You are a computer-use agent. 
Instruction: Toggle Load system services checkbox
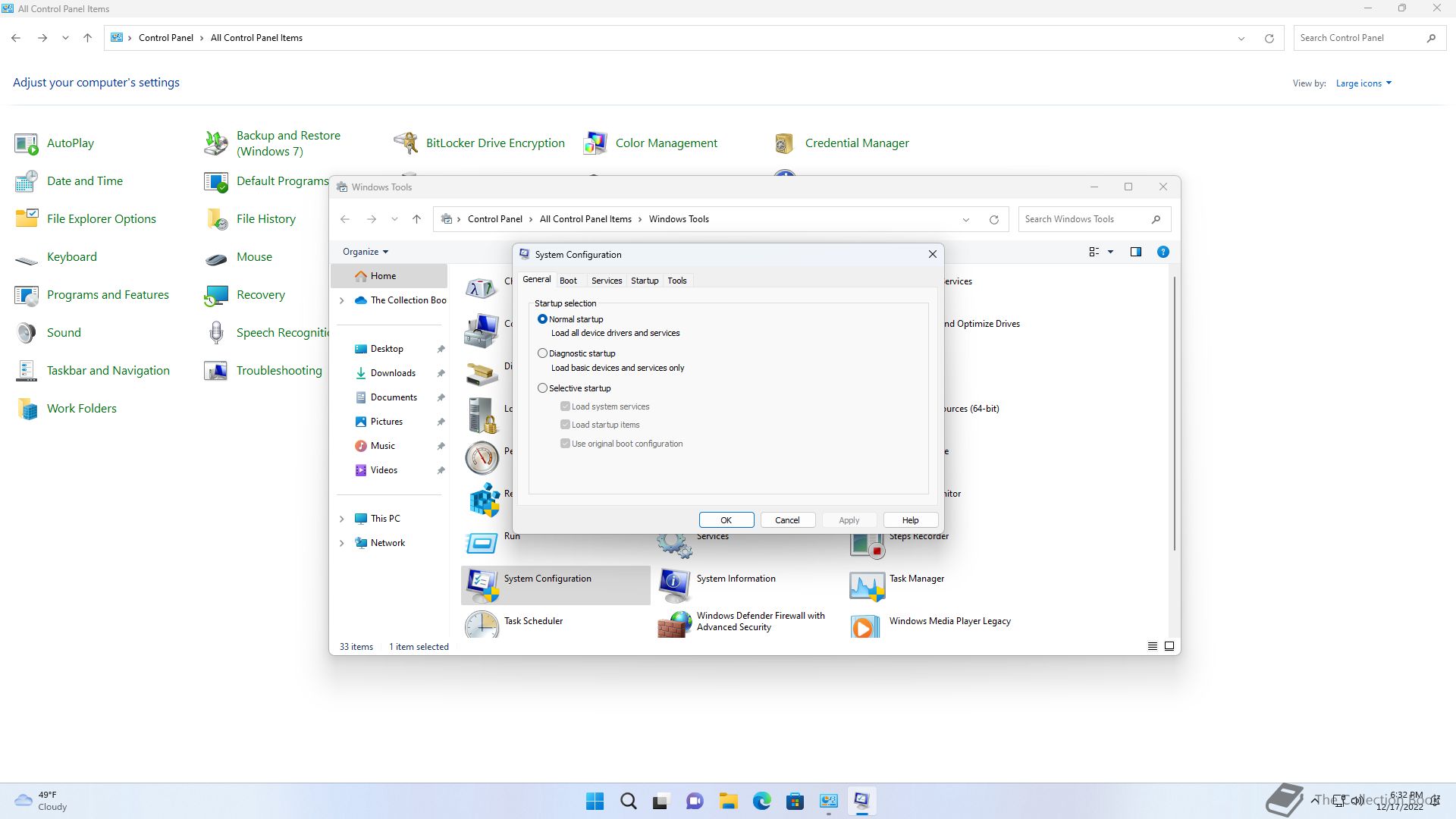(x=565, y=406)
